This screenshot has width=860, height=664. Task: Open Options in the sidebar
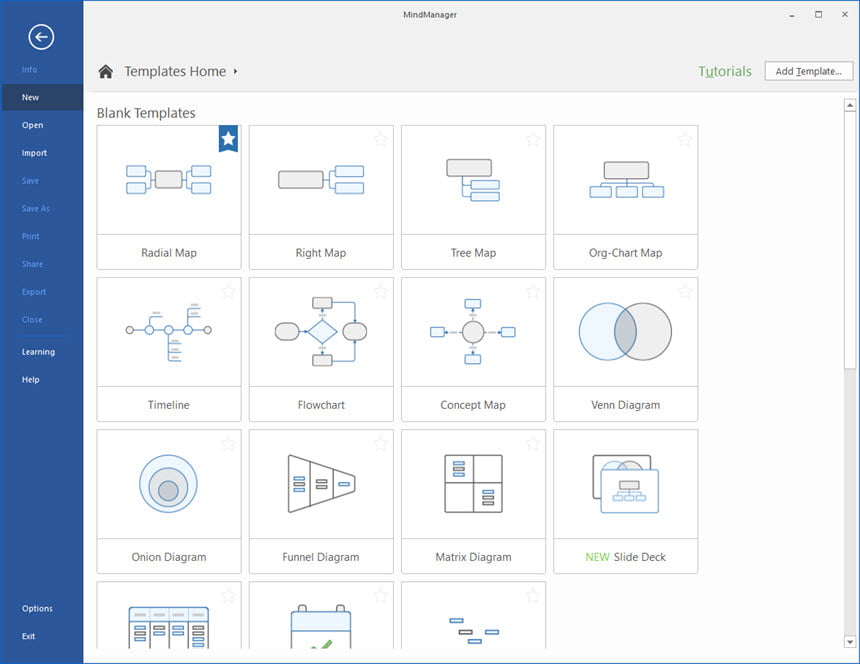point(37,609)
